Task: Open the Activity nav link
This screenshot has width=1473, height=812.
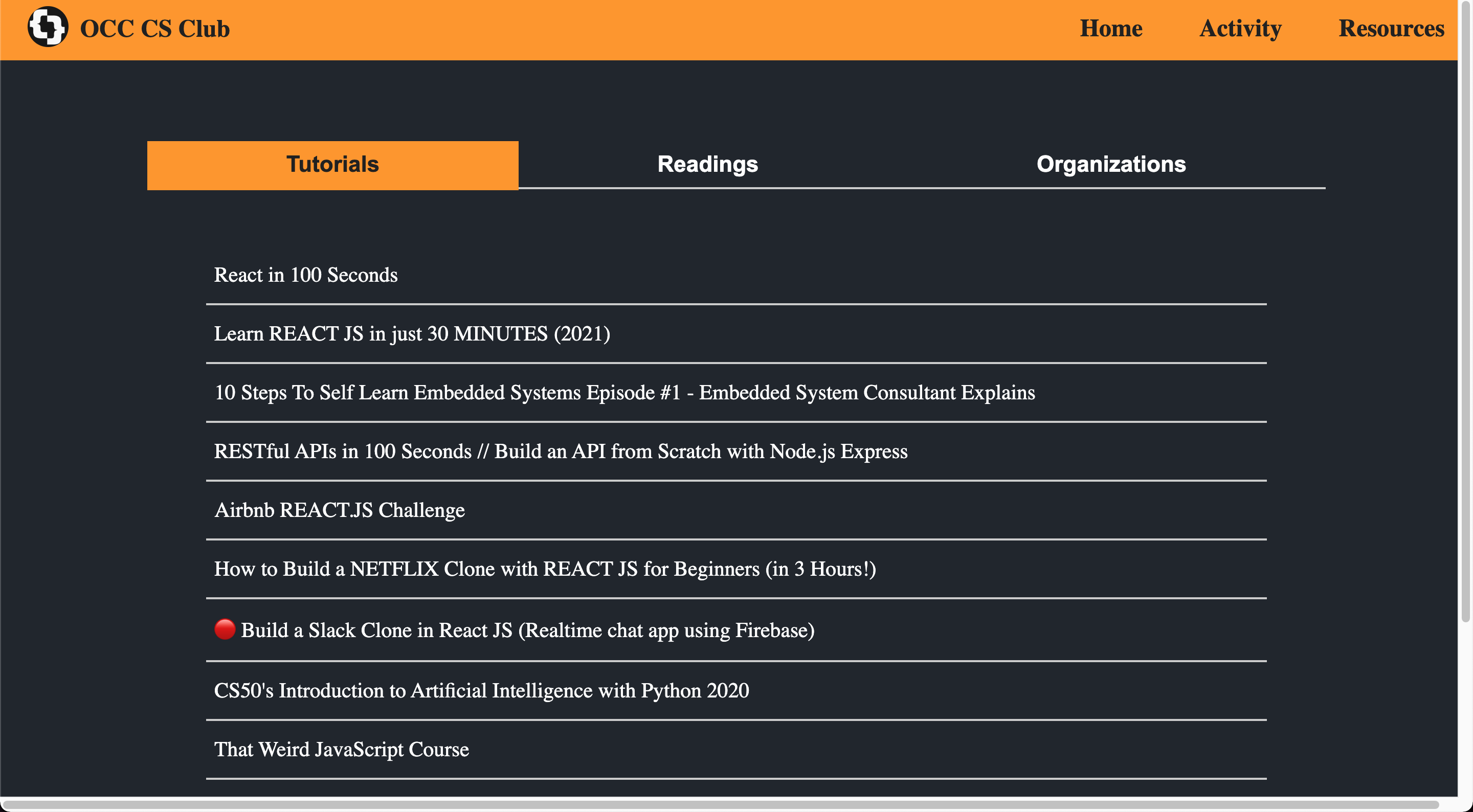Action: click(1240, 28)
